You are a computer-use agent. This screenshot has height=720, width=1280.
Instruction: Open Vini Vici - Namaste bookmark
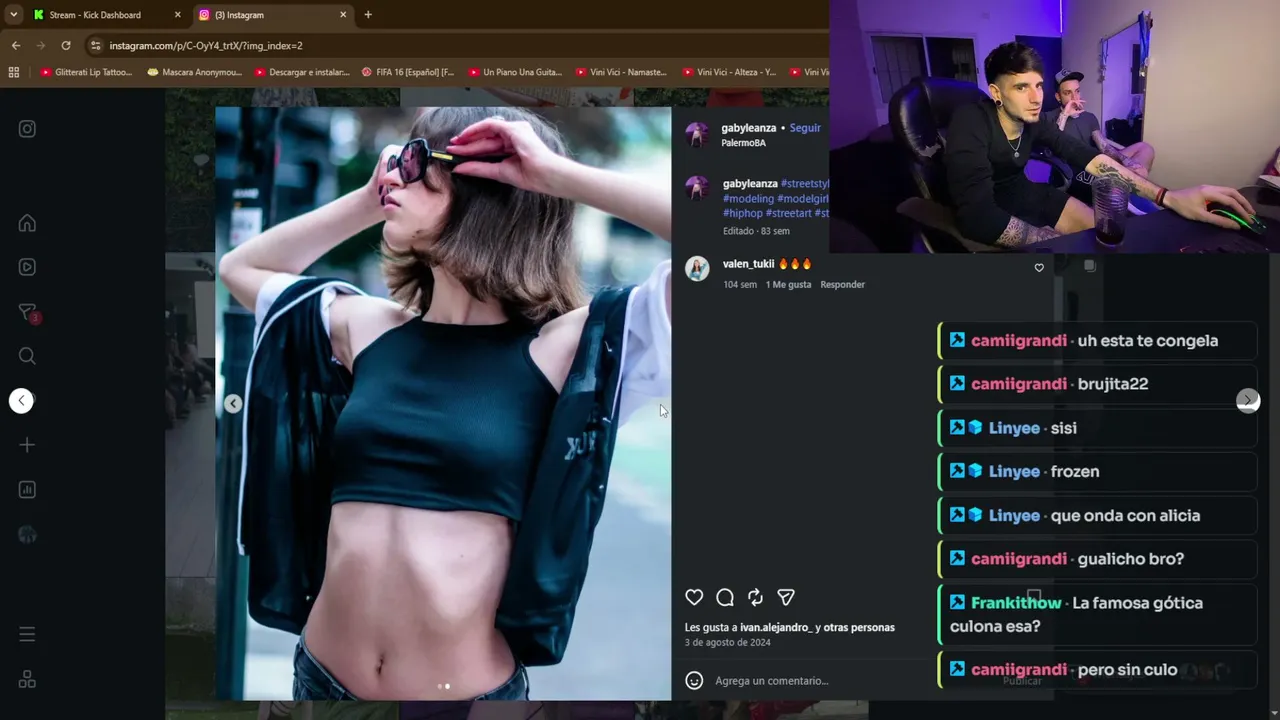[621, 72]
